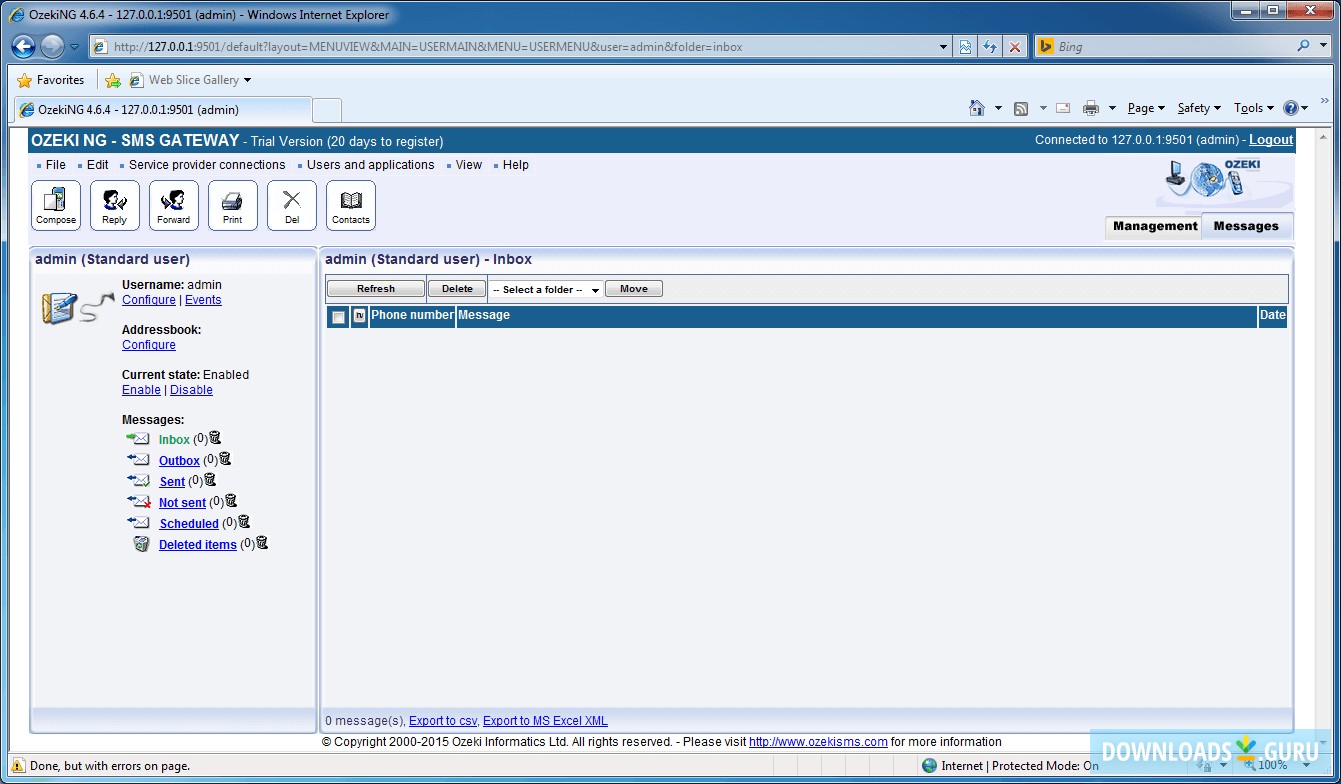The height and width of the screenshot is (784, 1341).
Task: Click the Deleted items recycle bin icon
Action: pos(141,544)
